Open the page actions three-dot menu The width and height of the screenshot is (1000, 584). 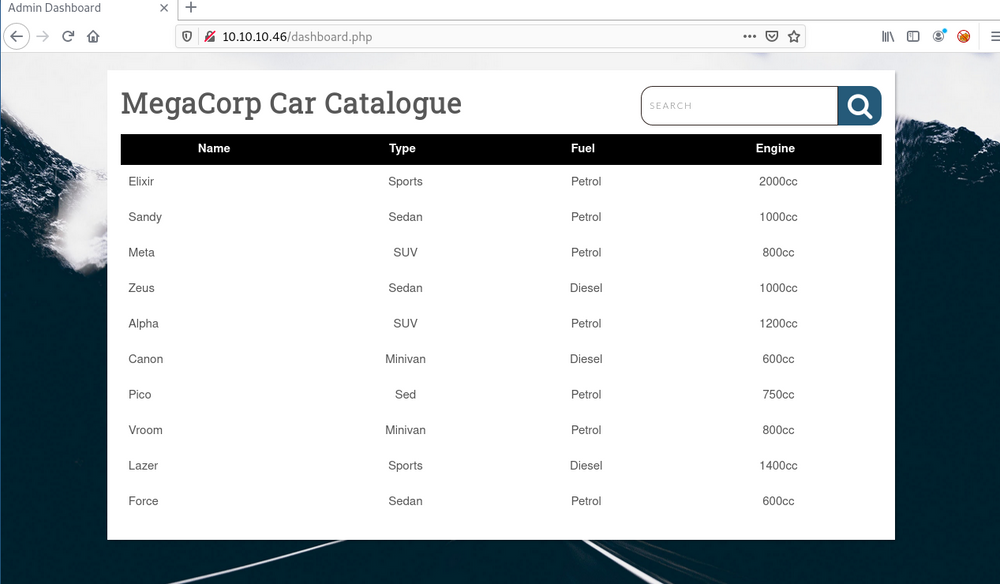click(749, 36)
